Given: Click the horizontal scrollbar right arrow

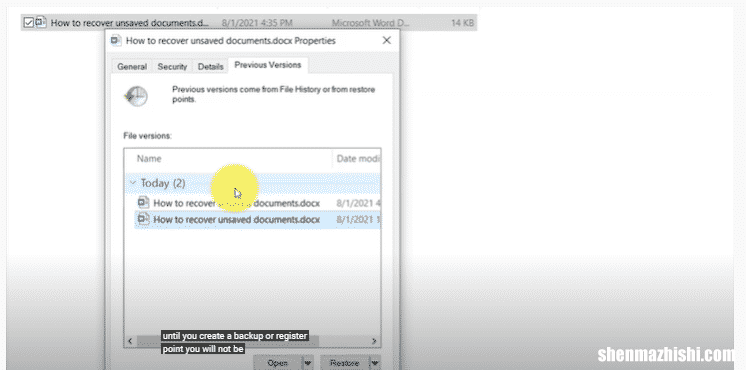Looking at the screenshot, I should (374, 341).
